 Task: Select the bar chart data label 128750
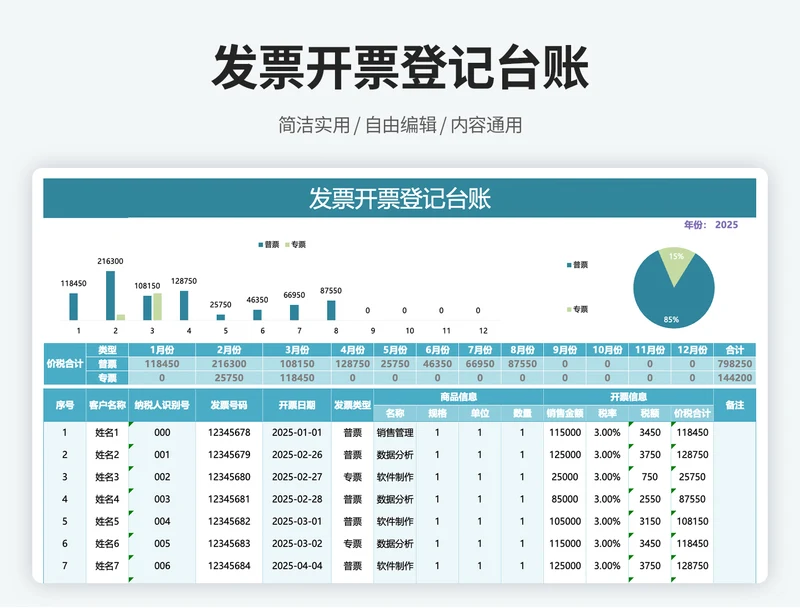coord(184,281)
